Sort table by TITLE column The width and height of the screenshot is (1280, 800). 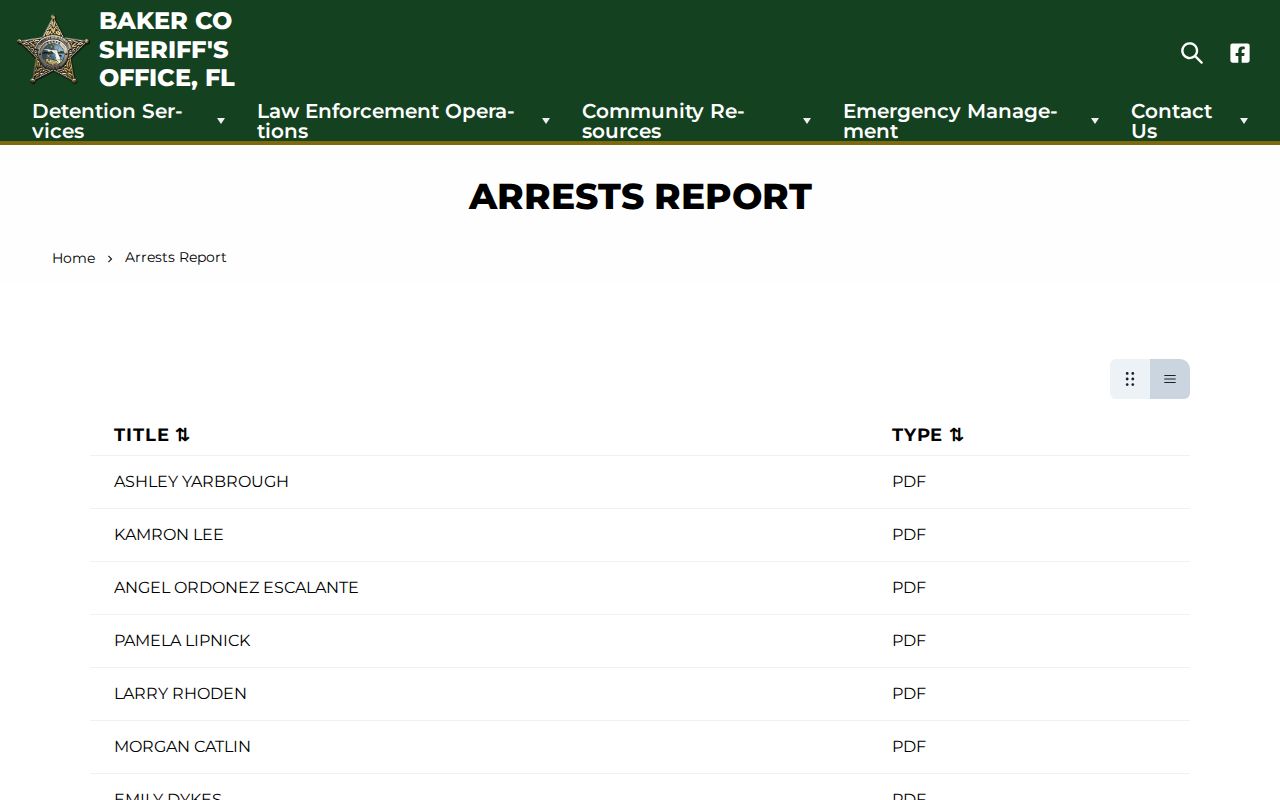(152, 435)
